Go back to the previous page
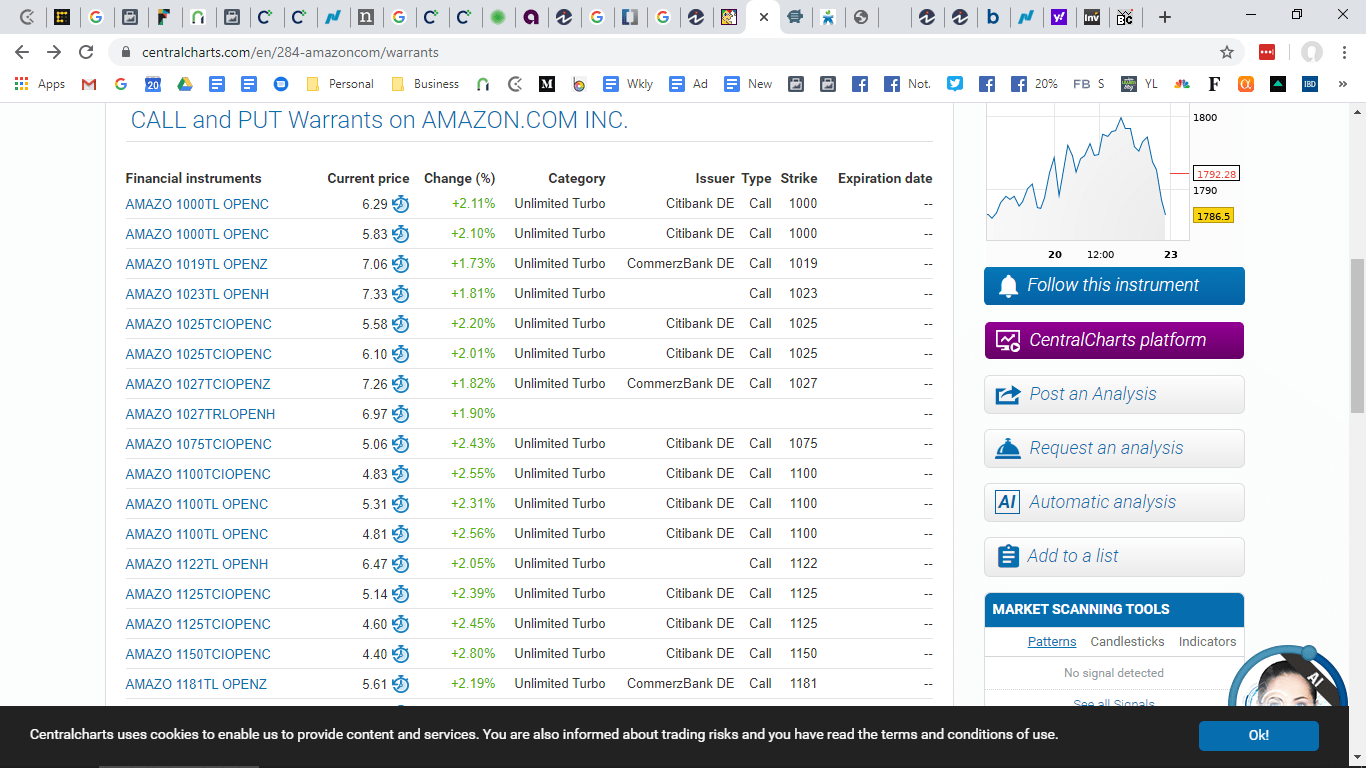 pyautogui.click(x=22, y=52)
